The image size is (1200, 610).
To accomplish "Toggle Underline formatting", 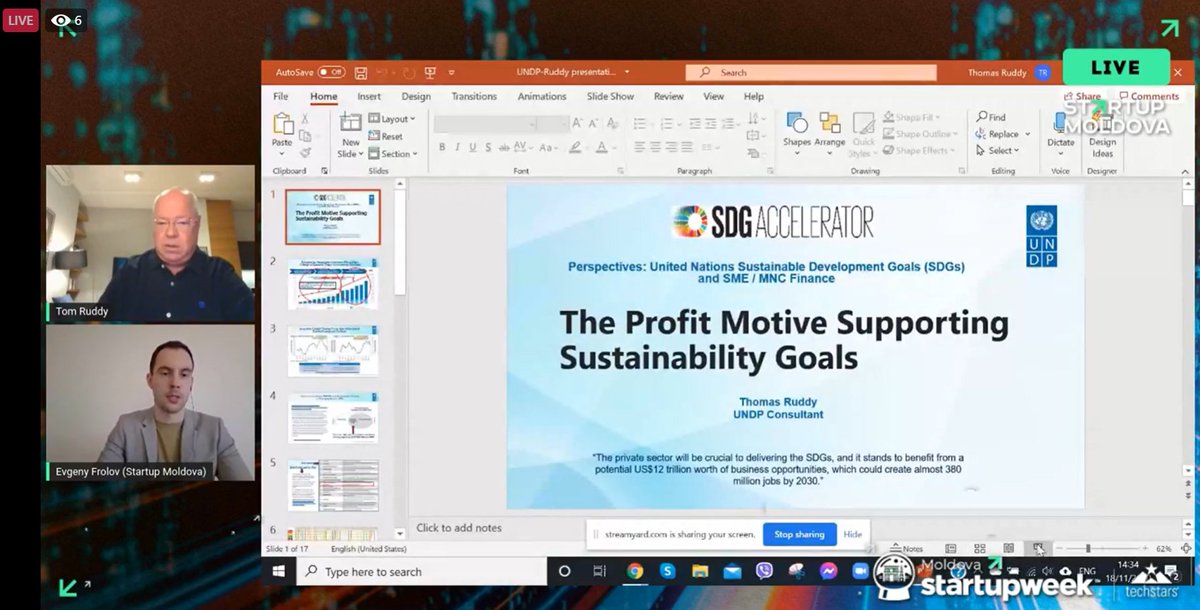I will tap(474, 147).
